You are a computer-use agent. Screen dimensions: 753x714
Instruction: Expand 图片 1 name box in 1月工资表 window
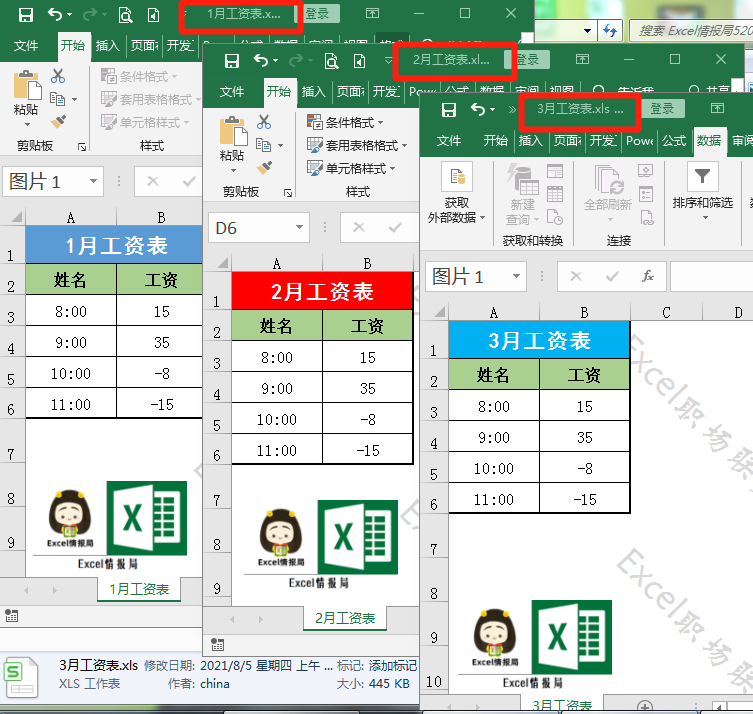(94, 181)
